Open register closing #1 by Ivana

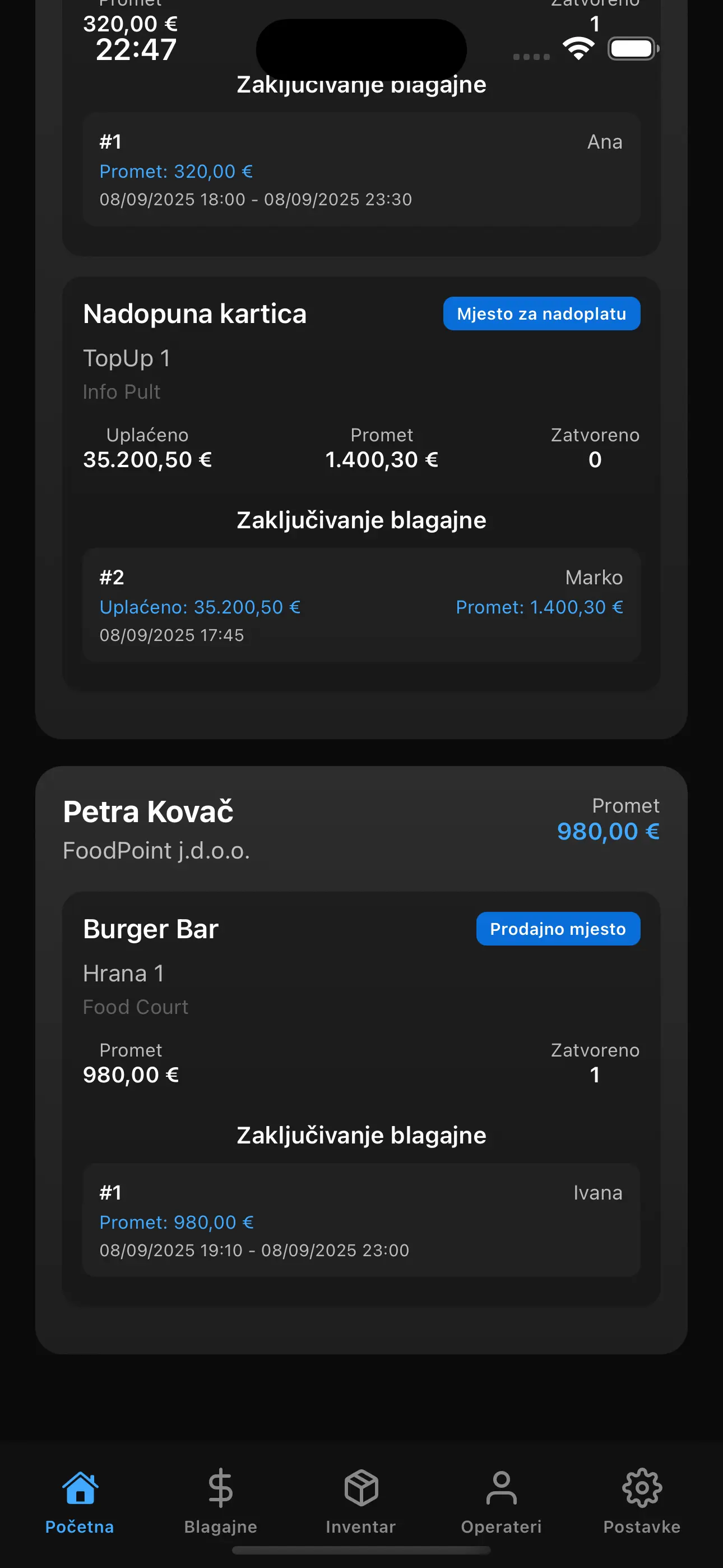[361, 1220]
